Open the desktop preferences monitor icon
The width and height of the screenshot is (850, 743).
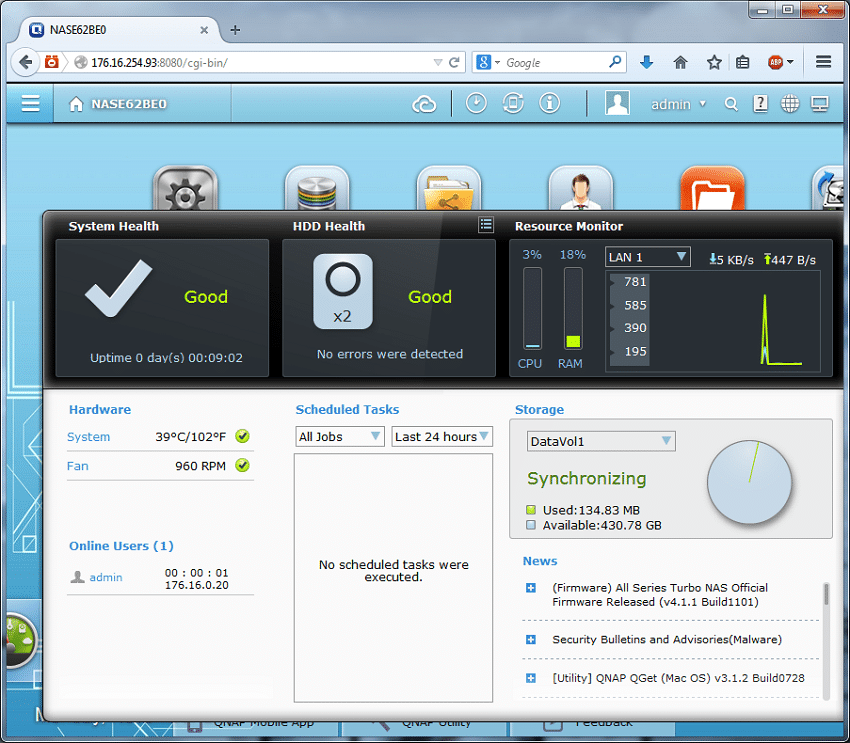[x=820, y=104]
